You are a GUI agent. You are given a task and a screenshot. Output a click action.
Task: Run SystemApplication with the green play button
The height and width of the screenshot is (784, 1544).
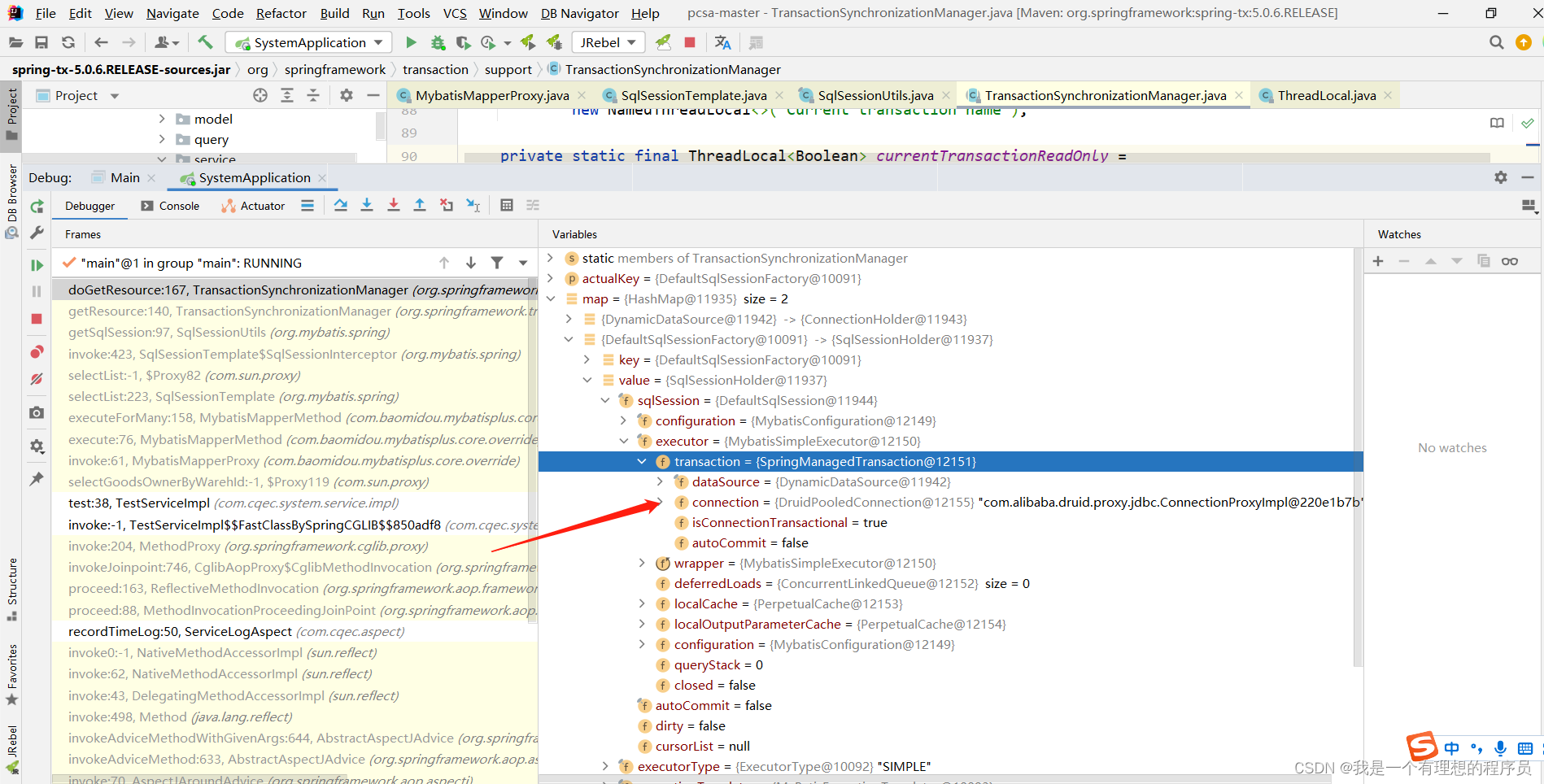(x=411, y=42)
